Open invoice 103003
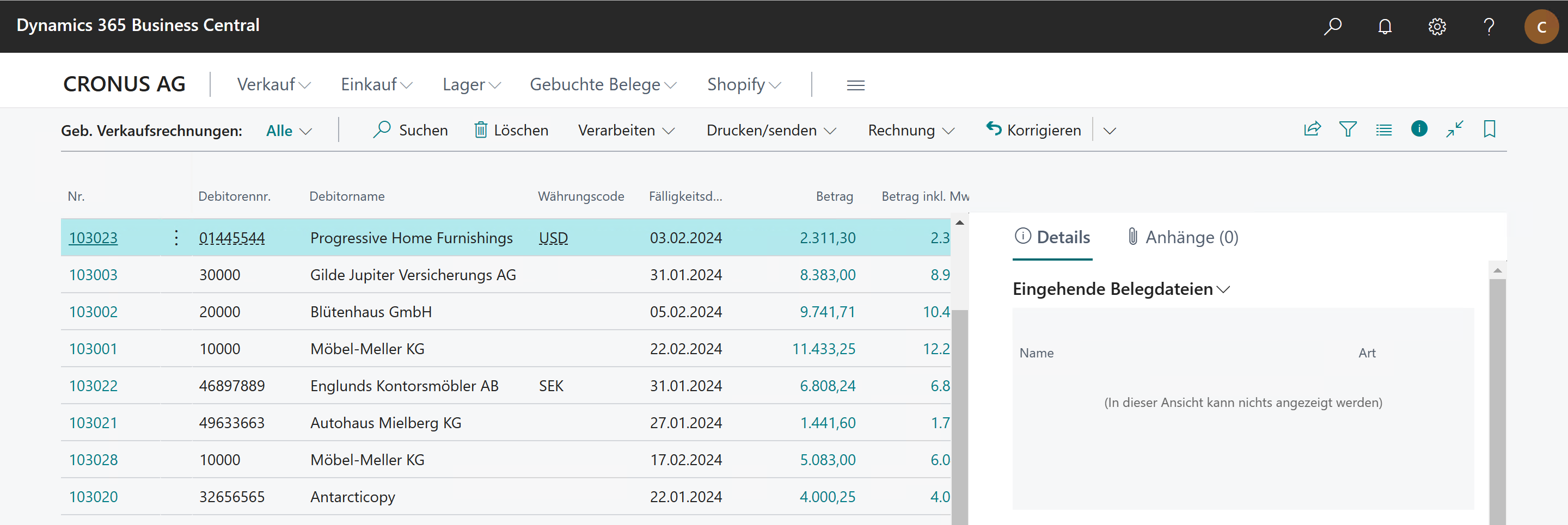 (93, 275)
